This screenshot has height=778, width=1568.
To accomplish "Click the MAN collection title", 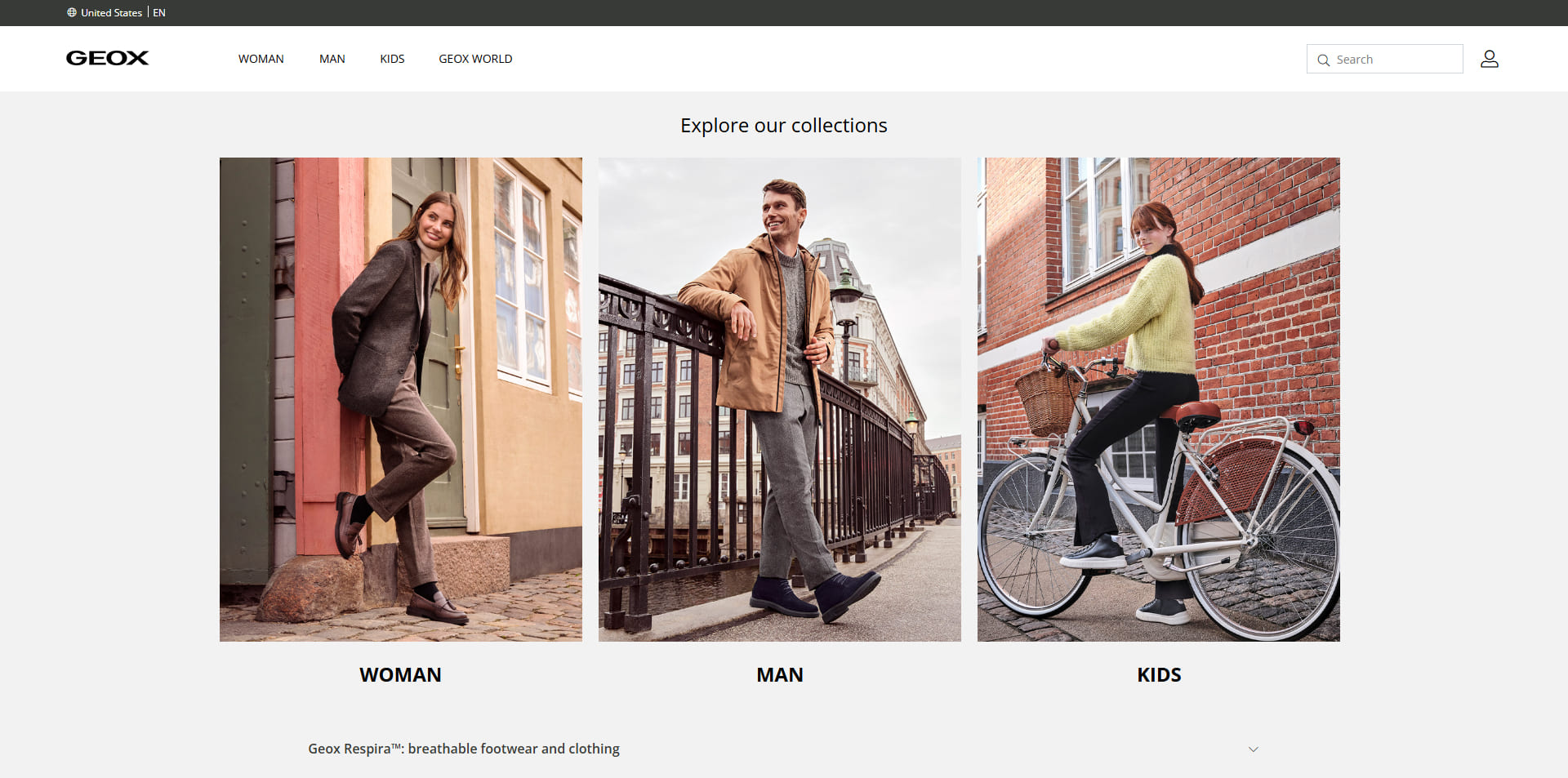I will click(x=780, y=675).
